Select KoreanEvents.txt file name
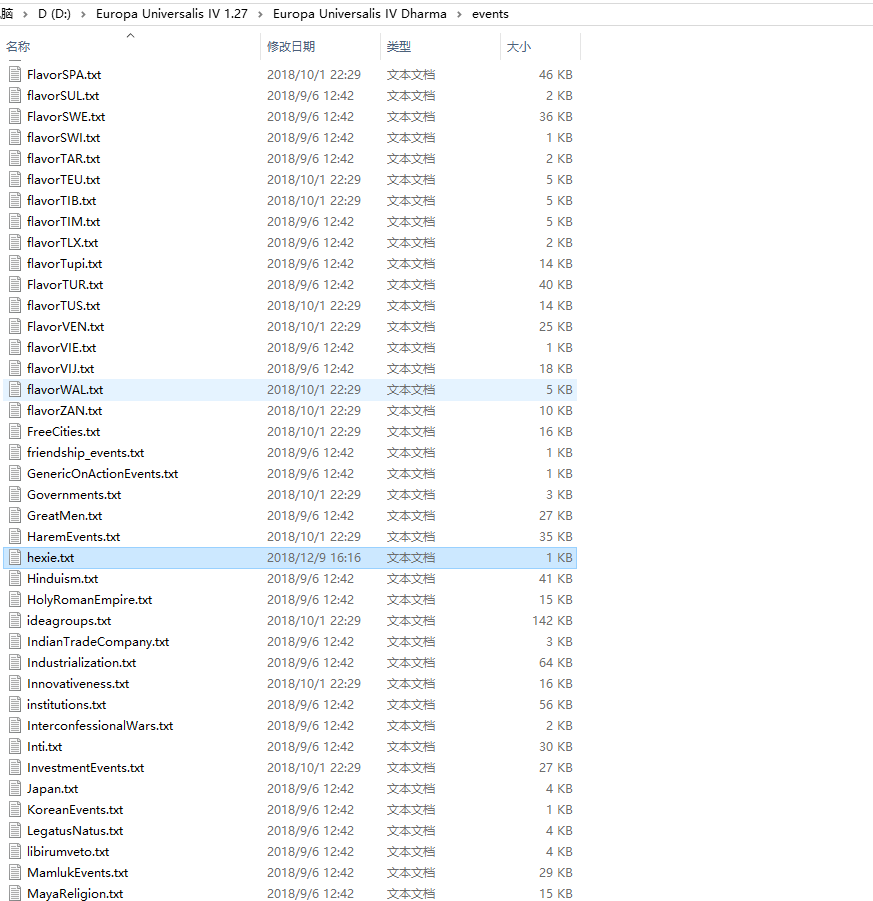Screen dimensions: 873x901 (75, 810)
